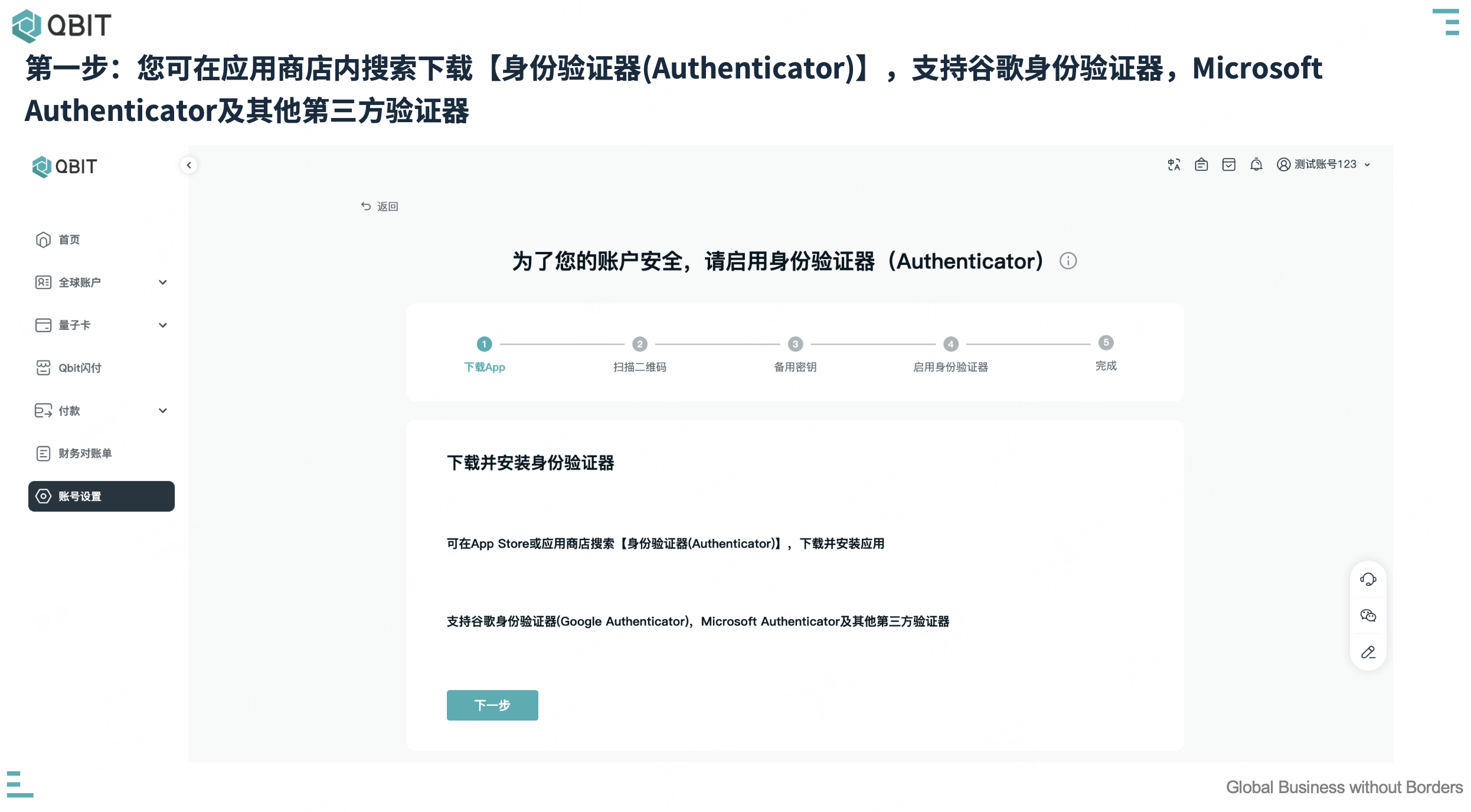Screen dimensions: 1471x812
Task: Expand the 付款 submenu chevron
Action: click(x=163, y=411)
